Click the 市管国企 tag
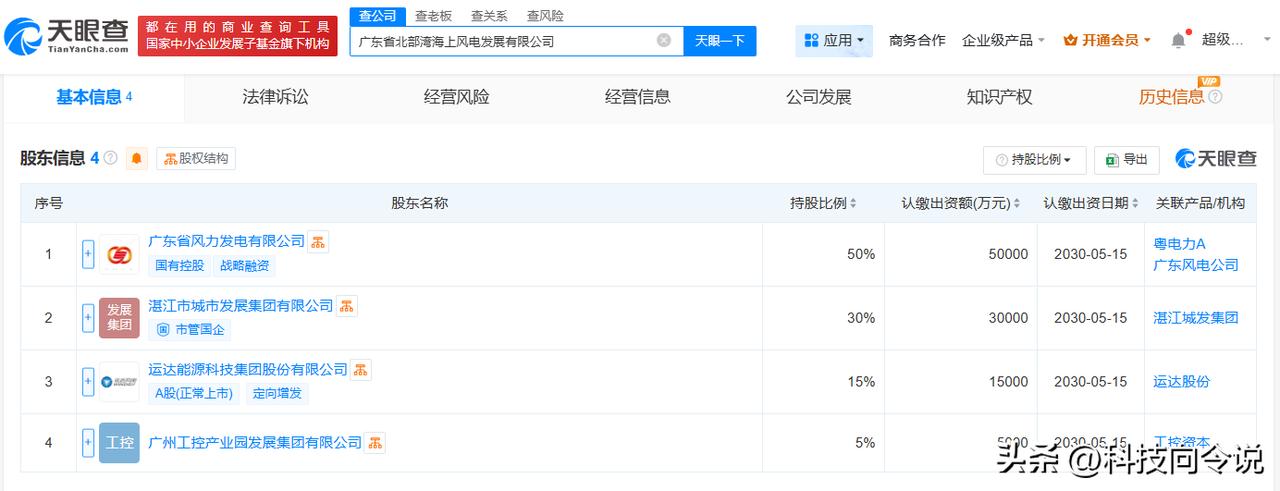This screenshot has width=1280, height=491. [x=190, y=329]
